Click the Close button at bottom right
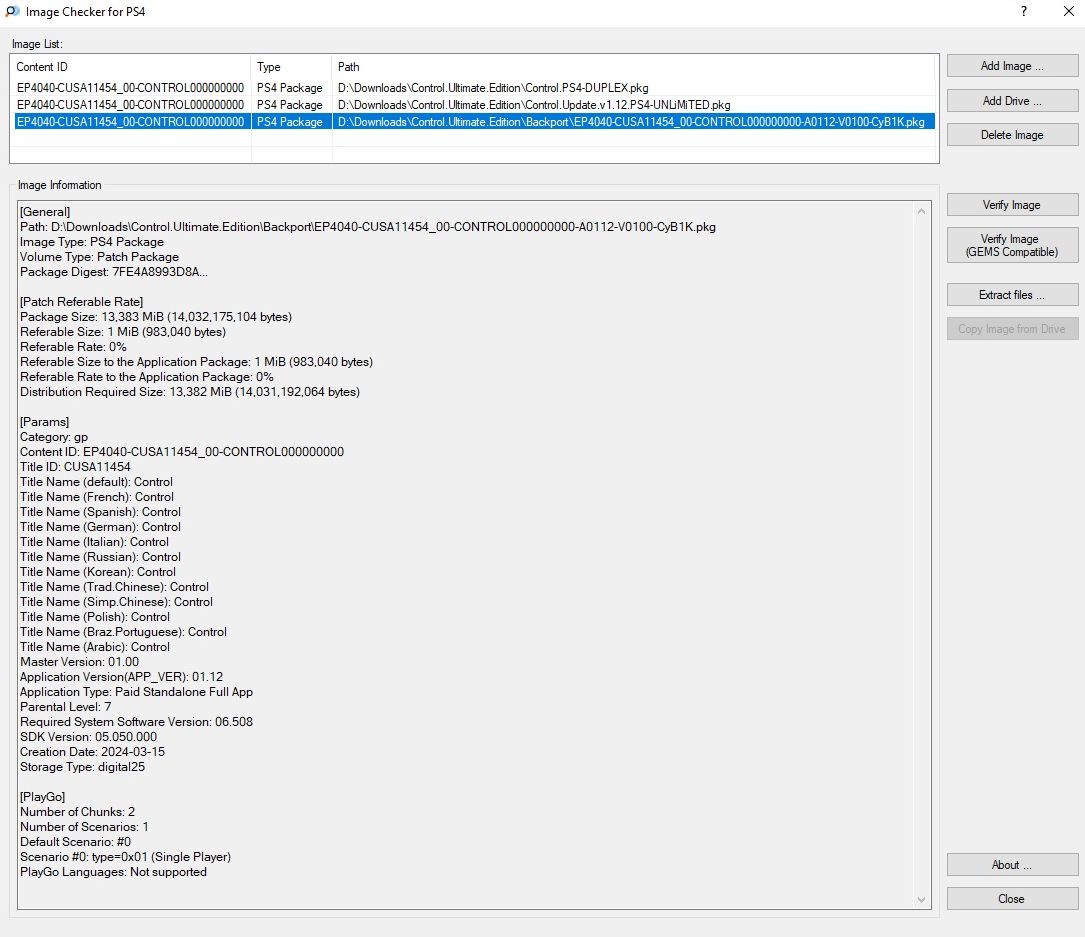 (1012, 899)
